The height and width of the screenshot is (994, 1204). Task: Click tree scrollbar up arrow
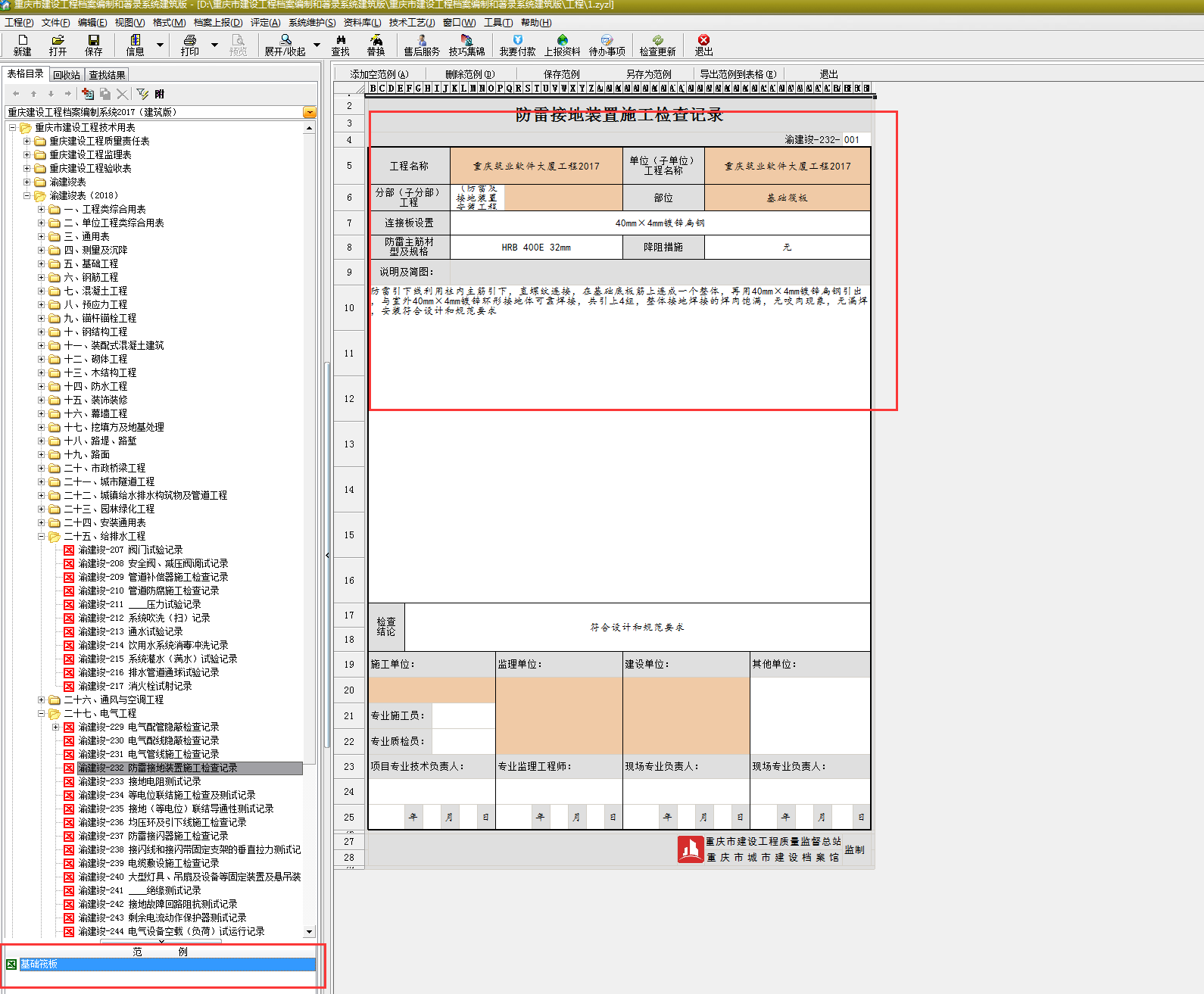309,128
